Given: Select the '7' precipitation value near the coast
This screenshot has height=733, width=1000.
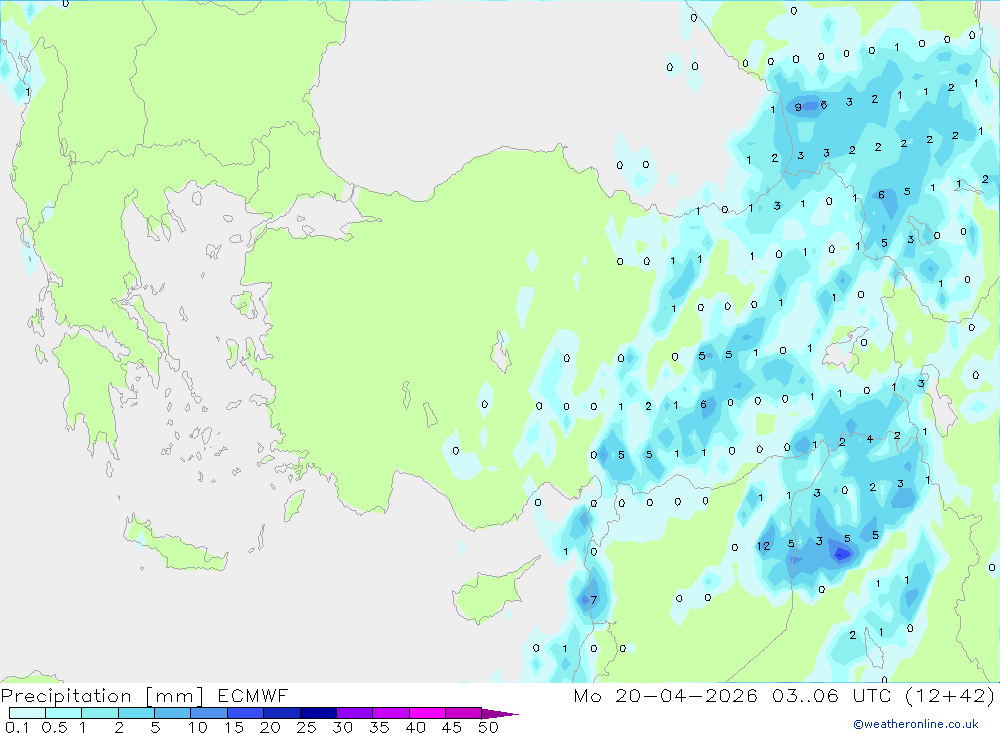Looking at the screenshot, I should pyautogui.click(x=594, y=600).
